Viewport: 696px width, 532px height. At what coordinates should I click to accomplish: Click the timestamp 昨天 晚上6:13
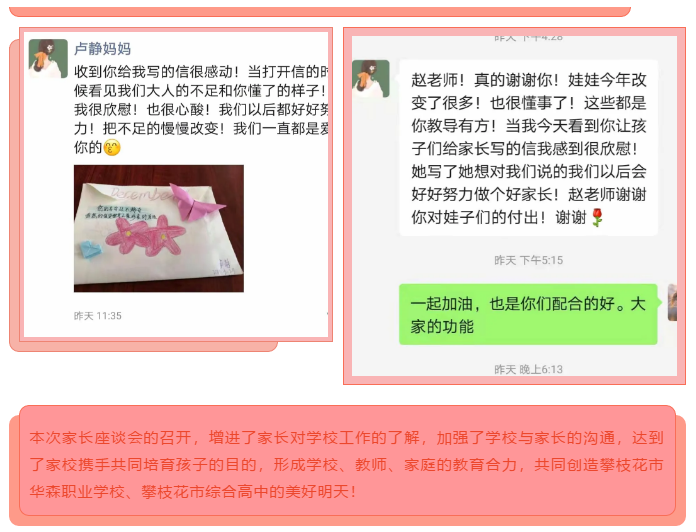(528, 369)
